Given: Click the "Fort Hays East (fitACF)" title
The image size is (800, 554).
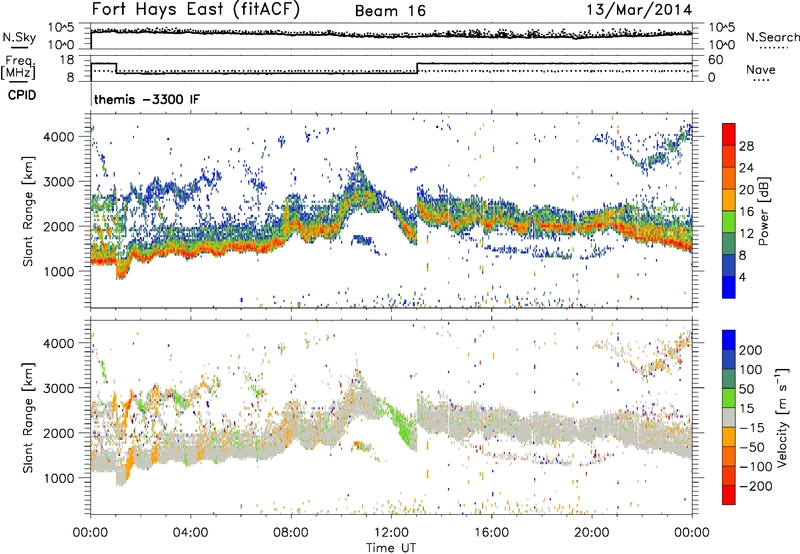Looking at the screenshot, I should pos(196,10).
